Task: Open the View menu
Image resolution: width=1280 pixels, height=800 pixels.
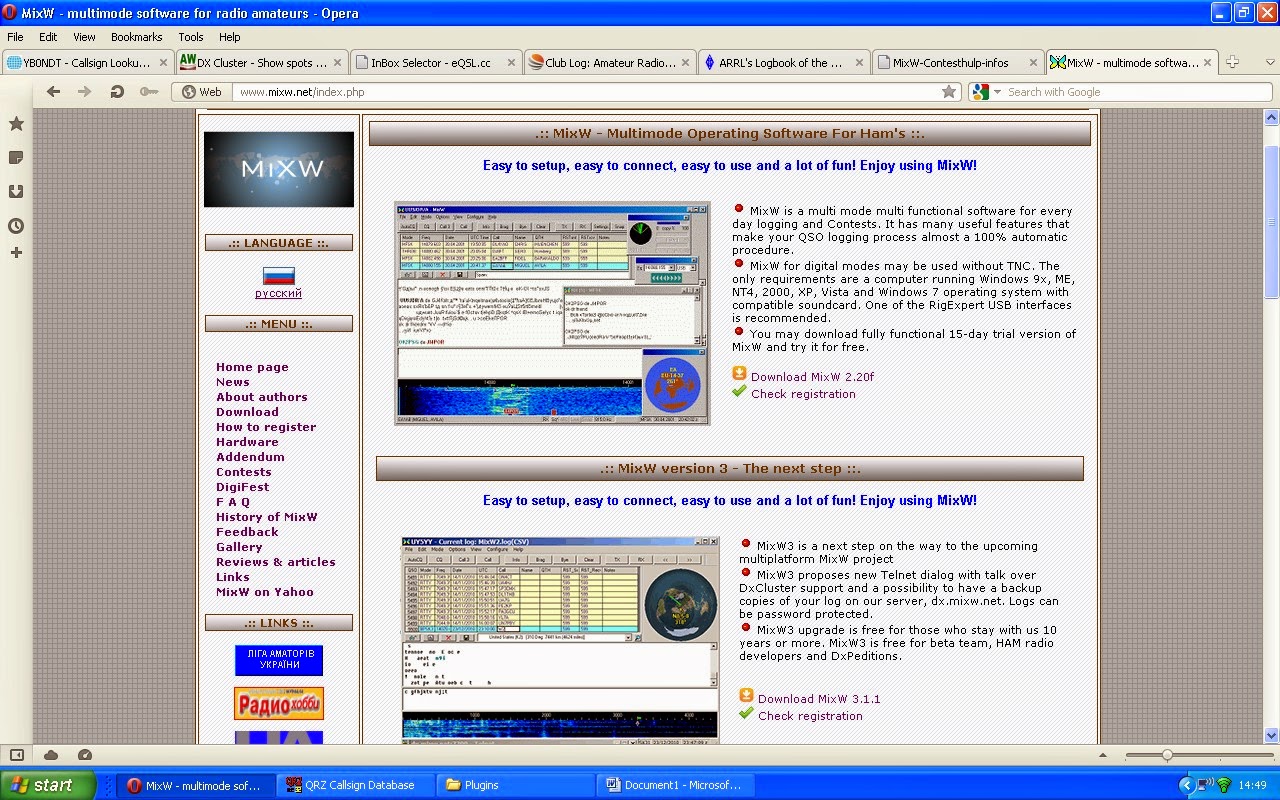Action: click(x=84, y=37)
